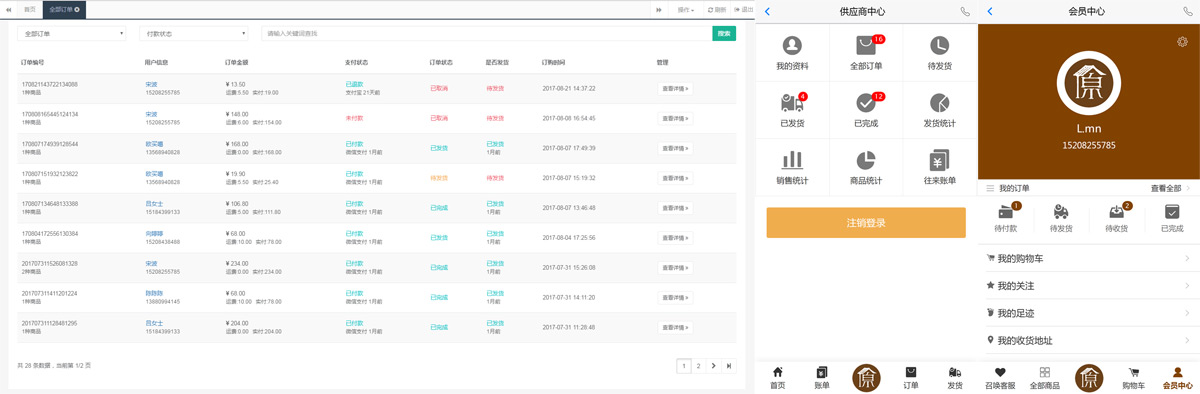Open 往来账单 yen icon

(939, 167)
